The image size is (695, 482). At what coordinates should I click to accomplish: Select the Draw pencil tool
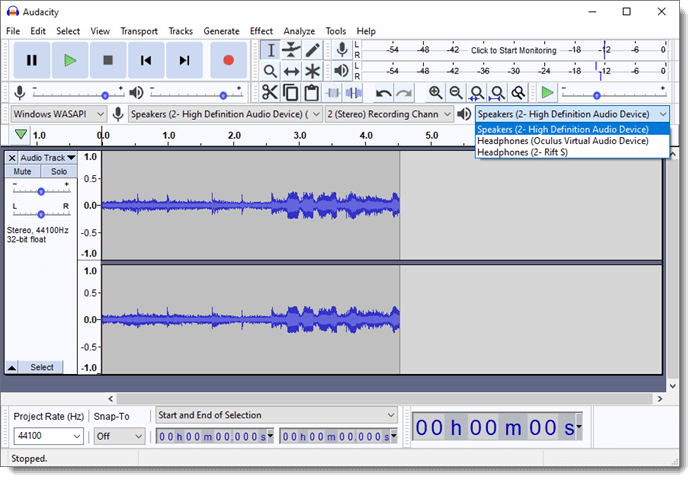[312, 50]
